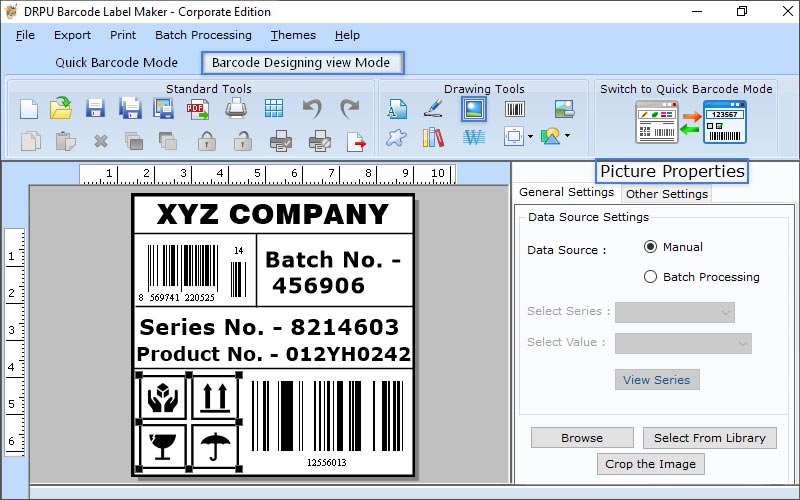Redo the last undone action
Image resolution: width=800 pixels, height=500 pixels.
click(349, 108)
